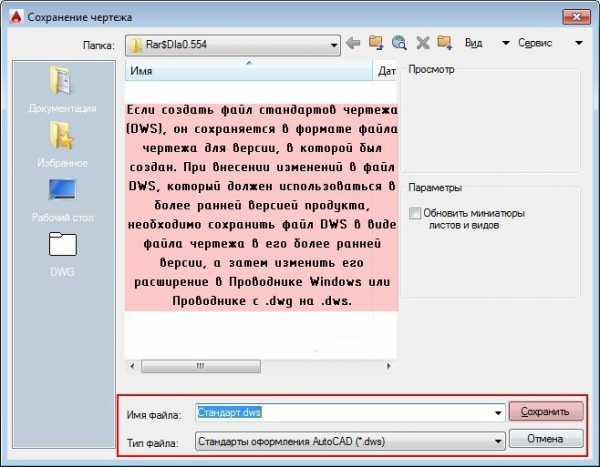Click the horizontal scrollbar of file list
Image resolution: width=600 pixels, height=467 pixels.
(x=260, y=366)
